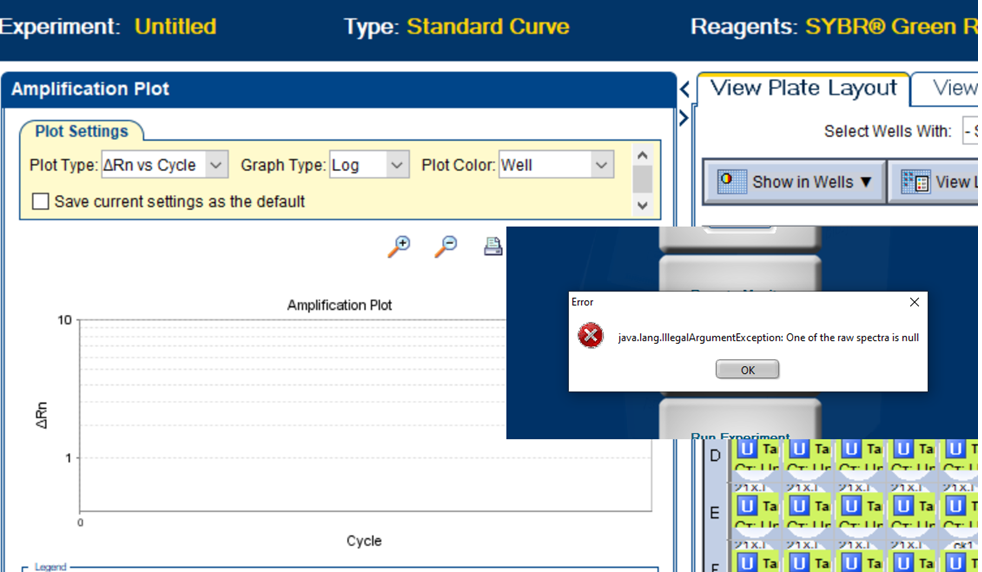The width and height of the screenshot is (982, 572).
Task: Click the experiment name Untitled
Action: (x=175, y=26)
